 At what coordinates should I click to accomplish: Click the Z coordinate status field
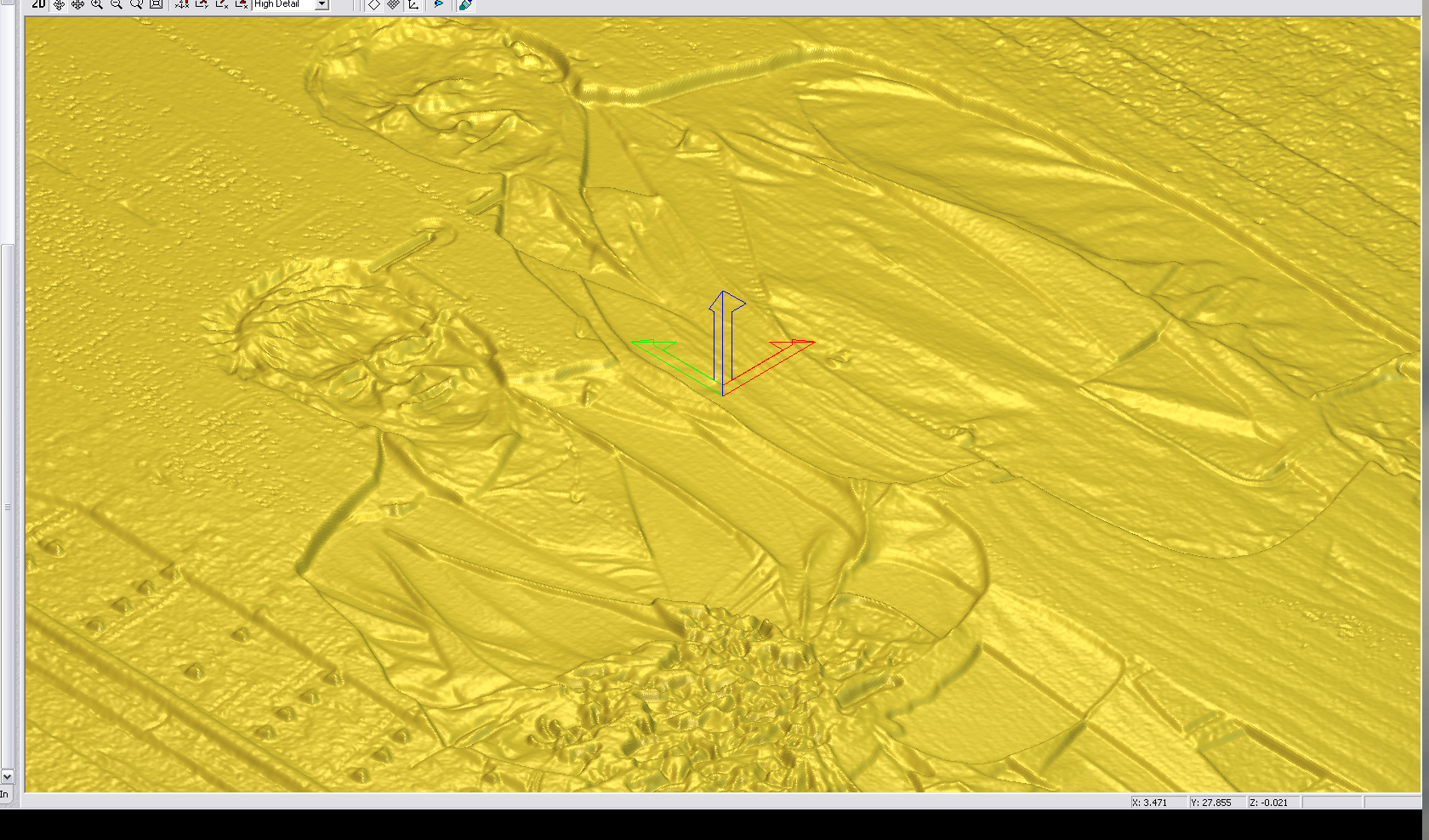1273,803
